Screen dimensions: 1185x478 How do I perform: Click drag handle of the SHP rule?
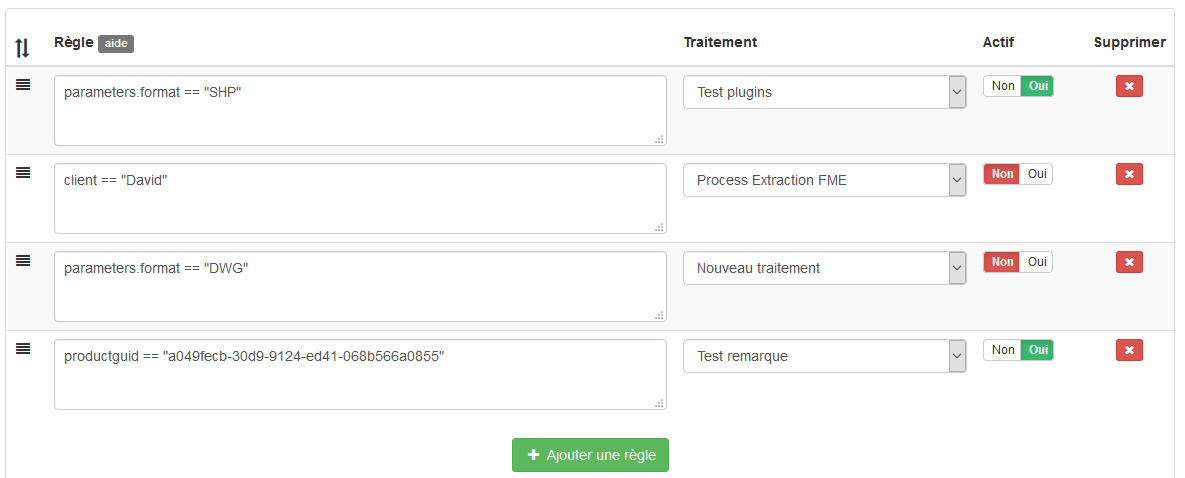[x=23, y=85]
